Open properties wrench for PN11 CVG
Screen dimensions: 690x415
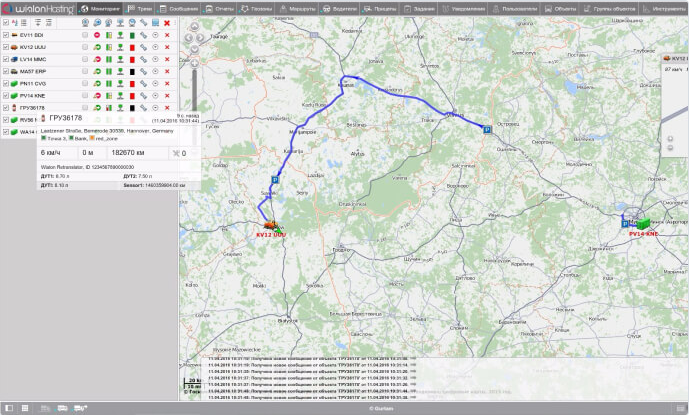point(143,83)
